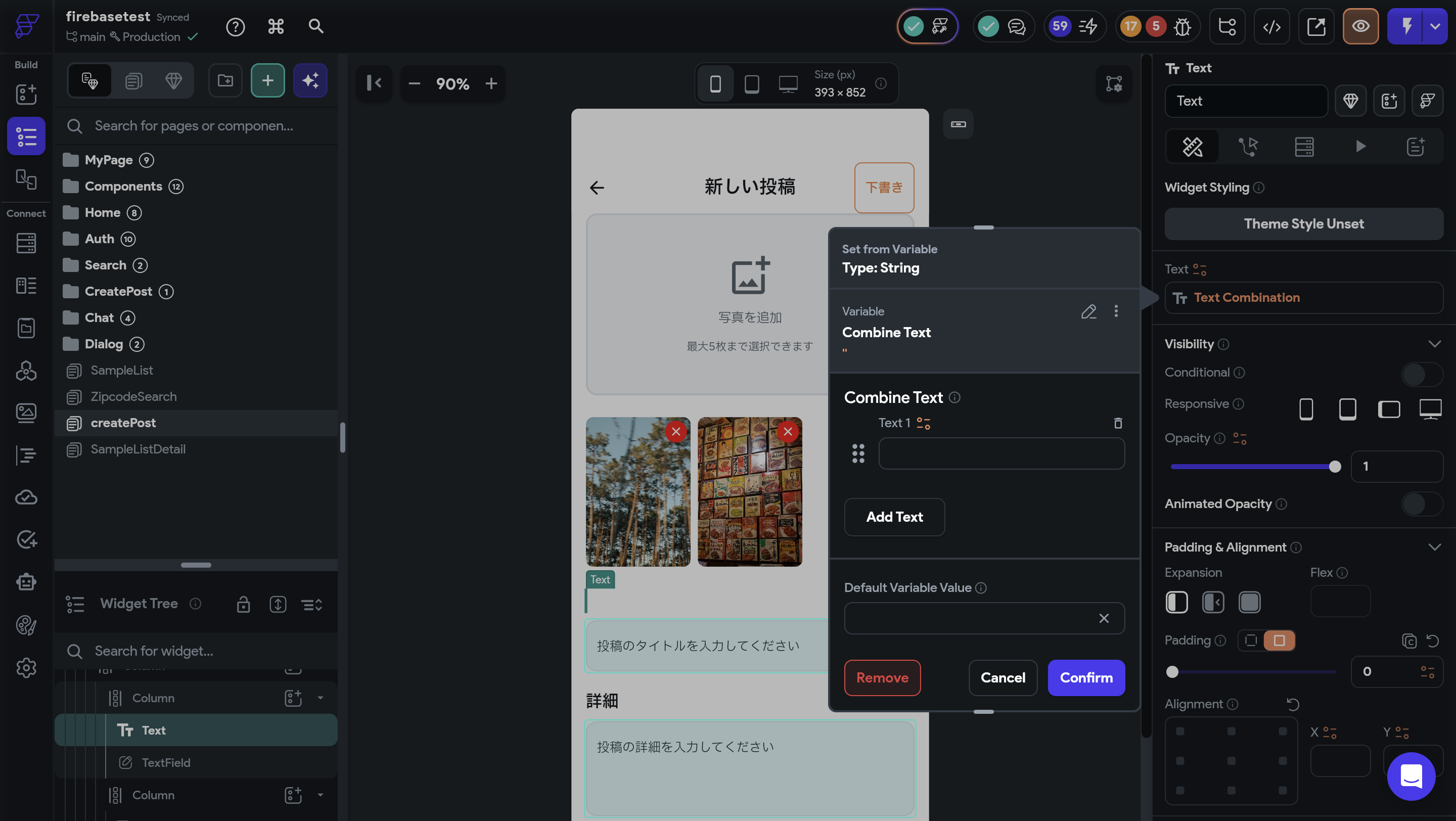Open the run mode dropdown arrow
The image size is (1456, 821).
tap(1435, 26)
